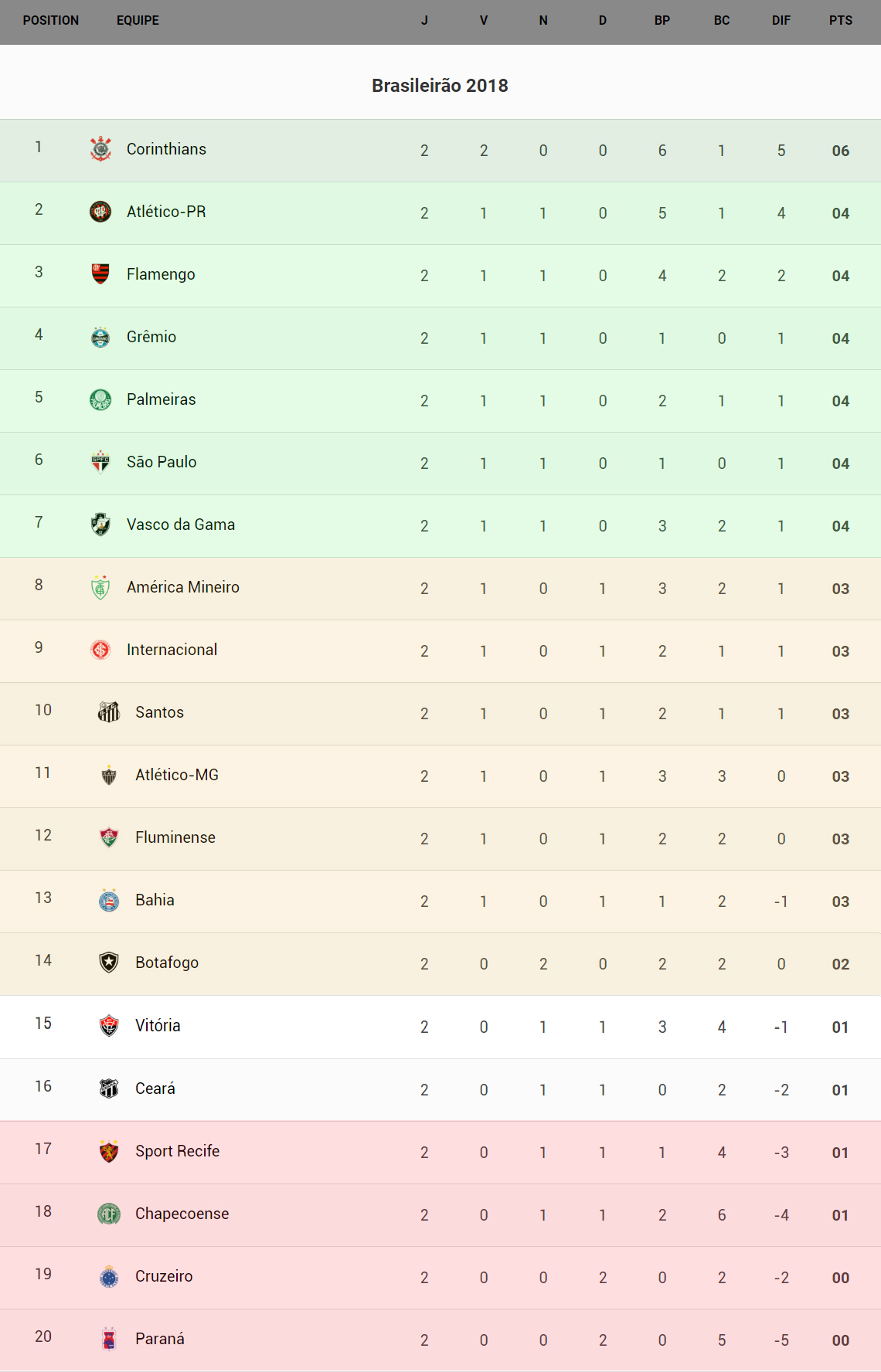
Task: Click the Brasileirão 2018 title
Action: point(440,86)
